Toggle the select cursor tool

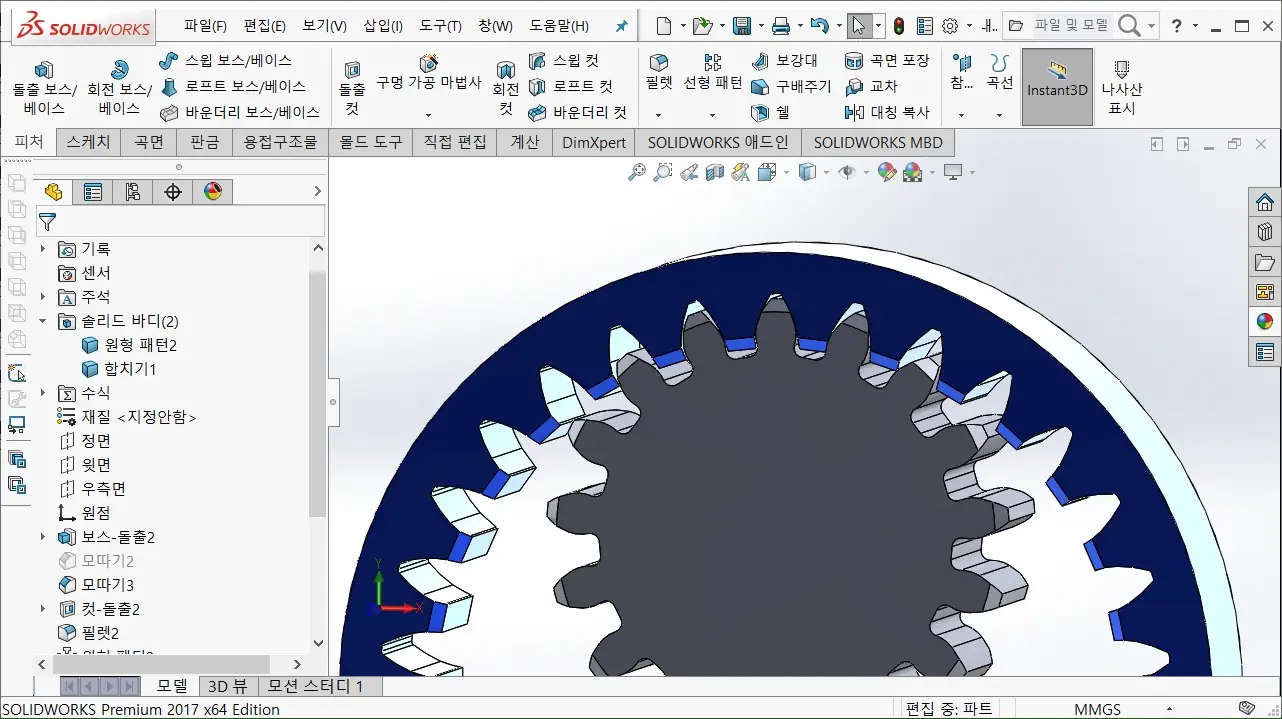tap(858, 26)
